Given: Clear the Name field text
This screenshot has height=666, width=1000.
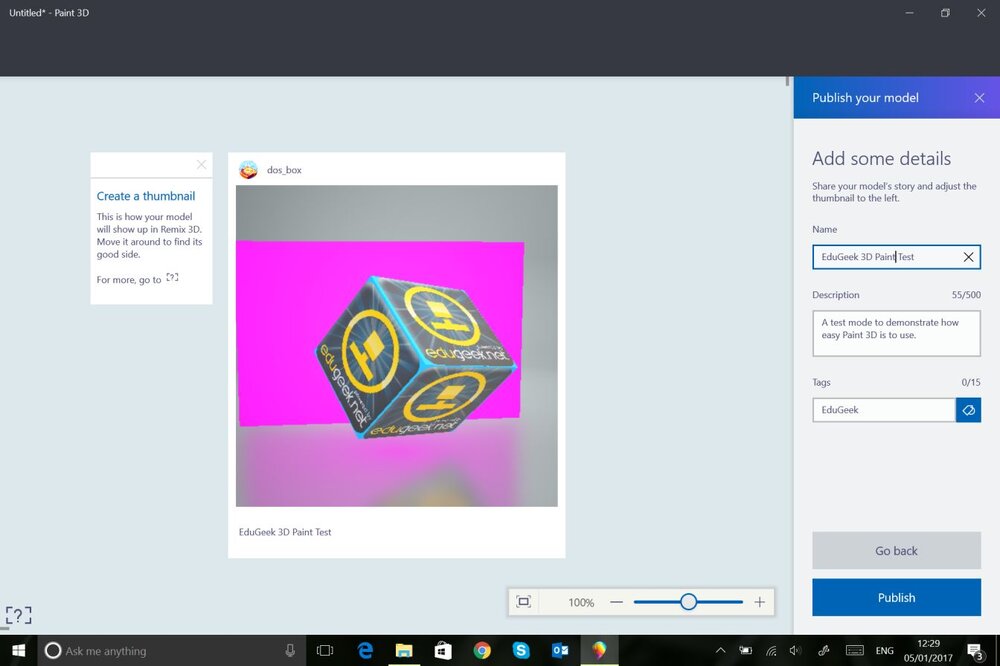Looking at the screenshot, I should [968, 257].
